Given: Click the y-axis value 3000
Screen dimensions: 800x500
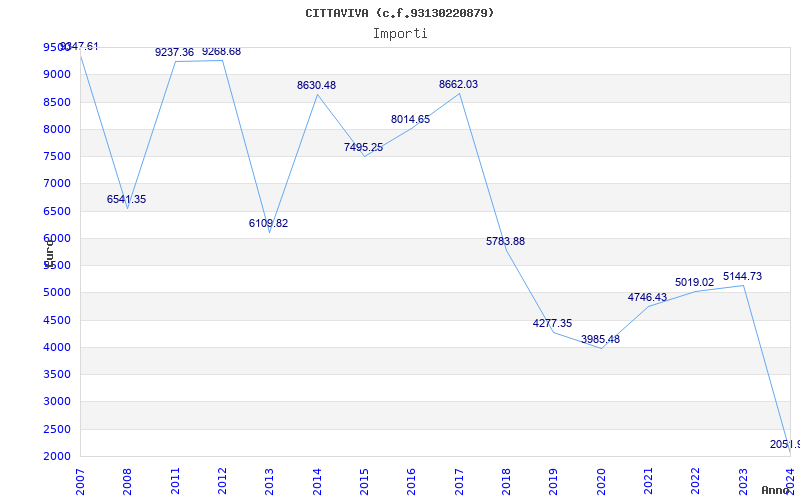Looking at the screenshot, I should tap(57, 402).
